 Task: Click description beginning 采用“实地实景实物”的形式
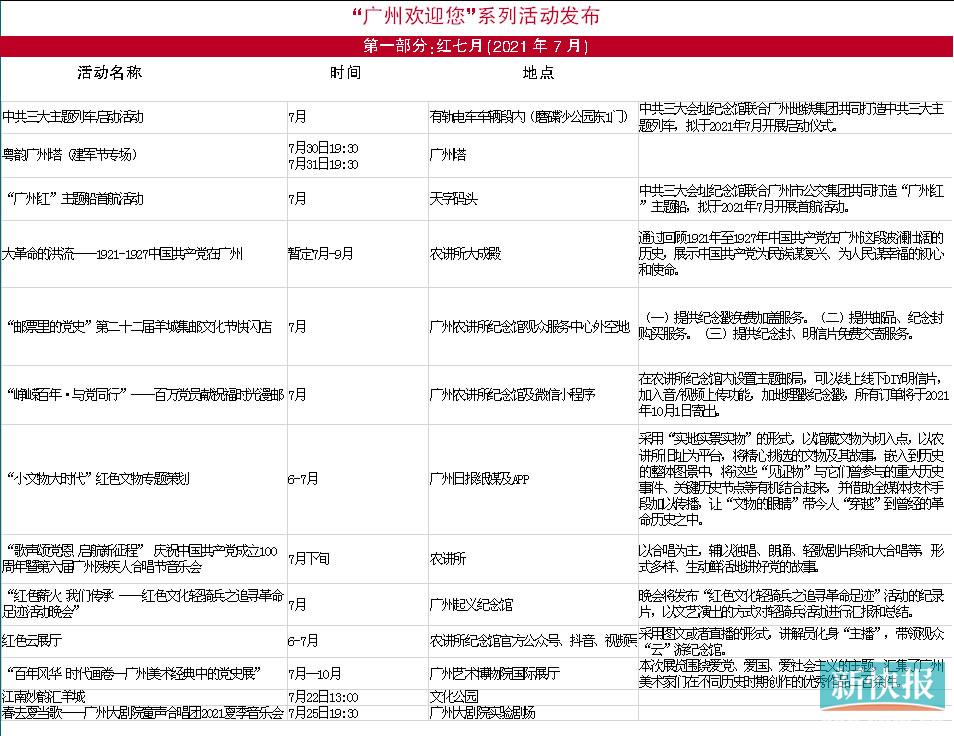pyautogui.click(x=792, y=479)
